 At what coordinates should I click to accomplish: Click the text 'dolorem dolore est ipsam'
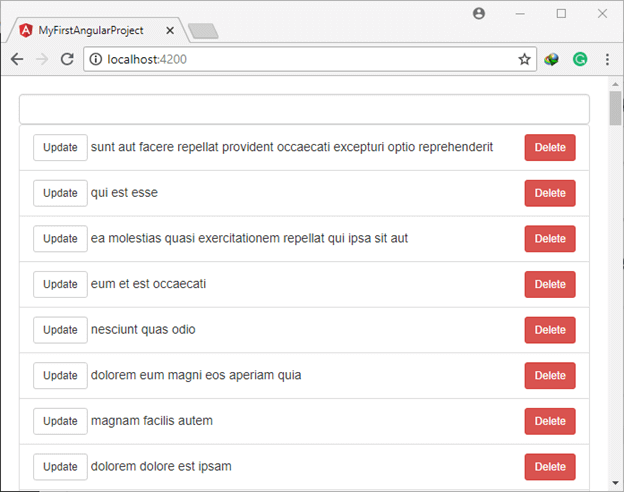(161, 466)
